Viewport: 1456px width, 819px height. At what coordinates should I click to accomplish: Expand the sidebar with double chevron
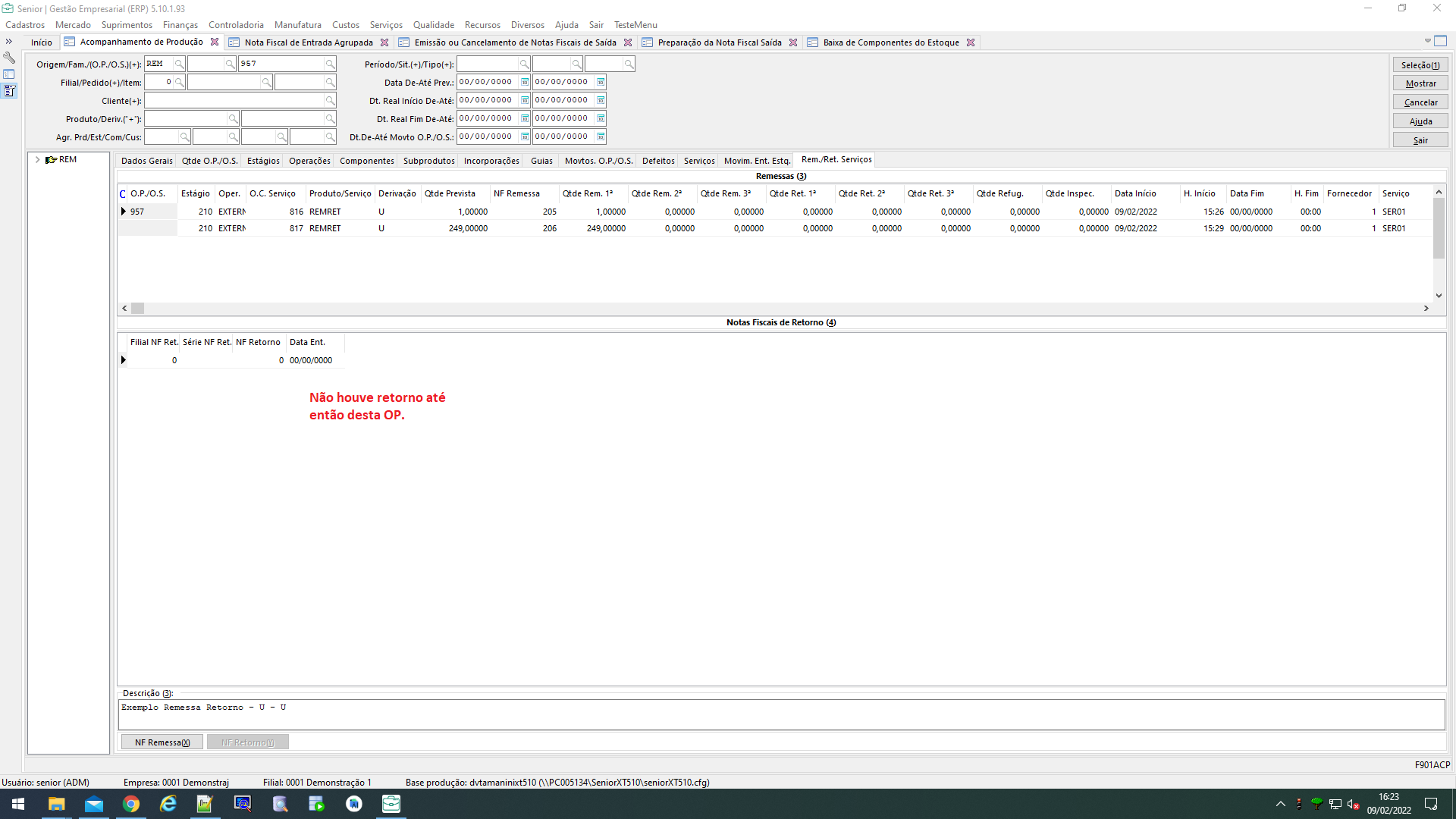click(9, 42)
